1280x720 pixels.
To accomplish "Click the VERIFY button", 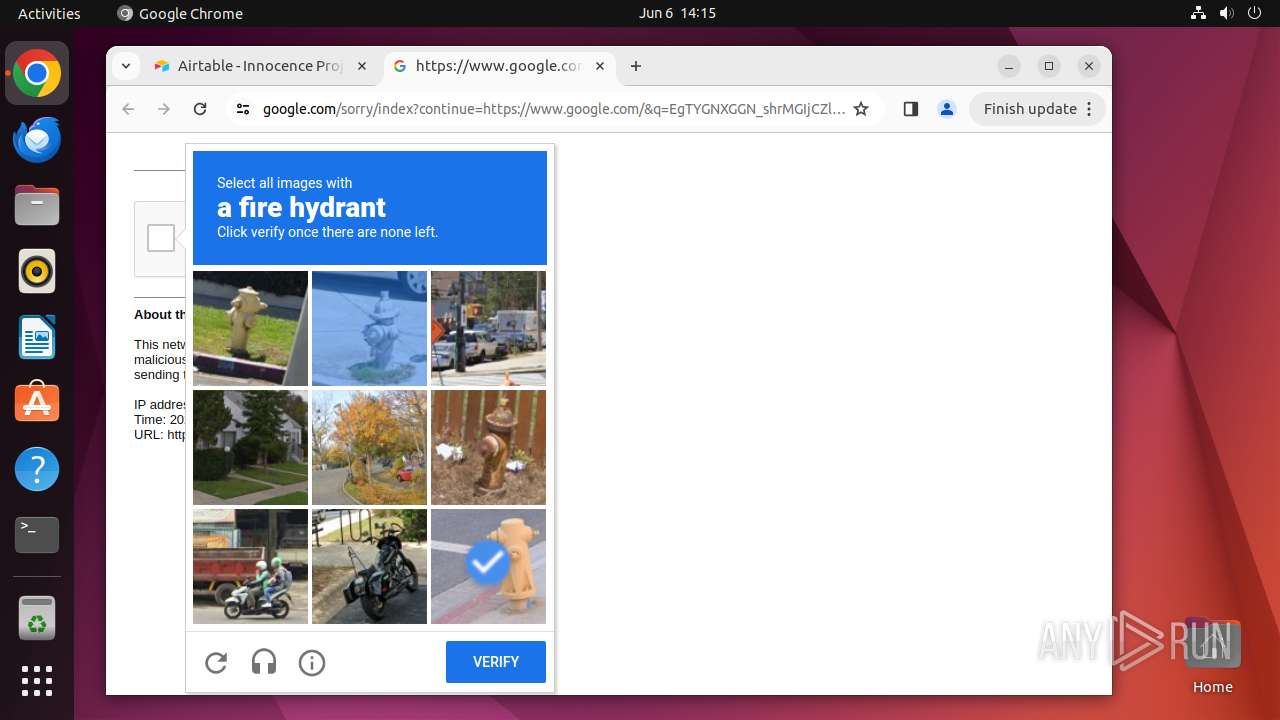I will pyautogui.click(x=496, y=662).
